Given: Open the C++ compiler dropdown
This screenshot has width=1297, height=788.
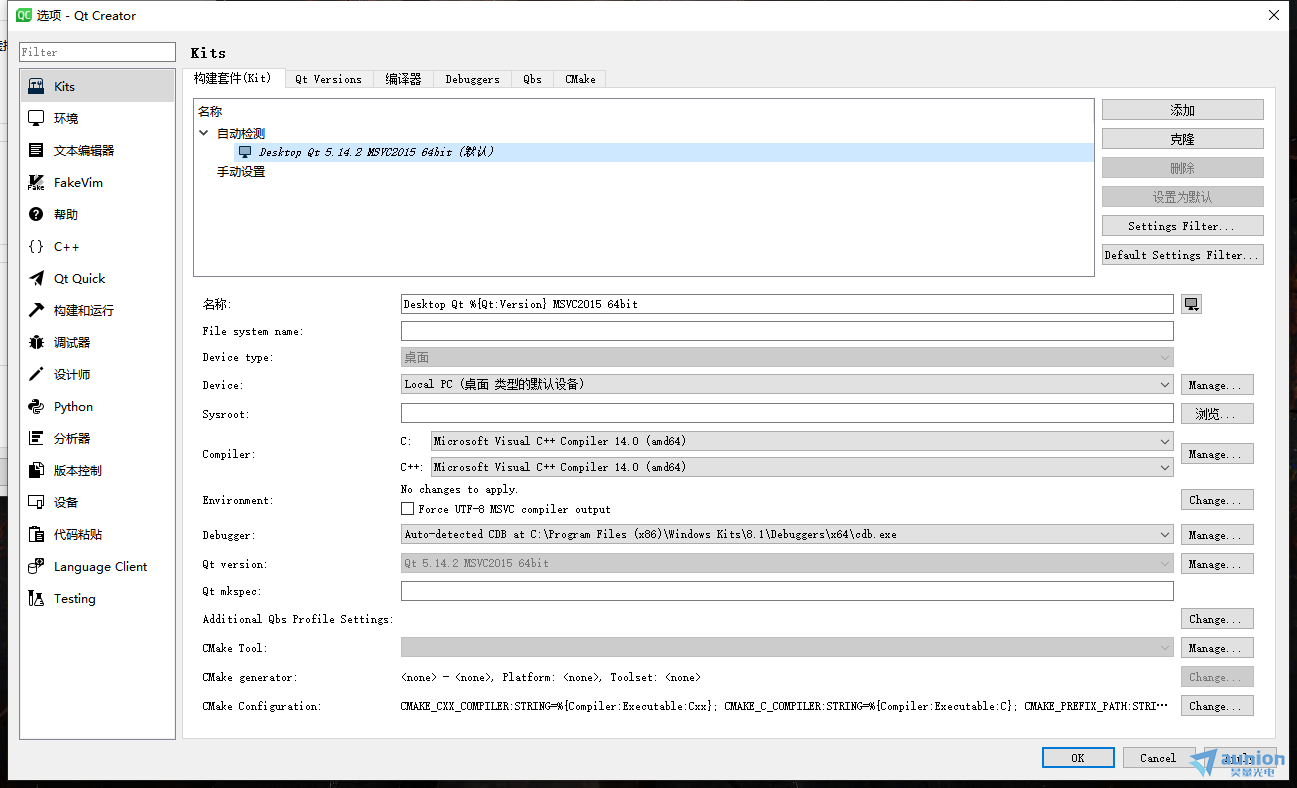Looking at the screenshot, I should pyautogui.click(x=802, y=467).
